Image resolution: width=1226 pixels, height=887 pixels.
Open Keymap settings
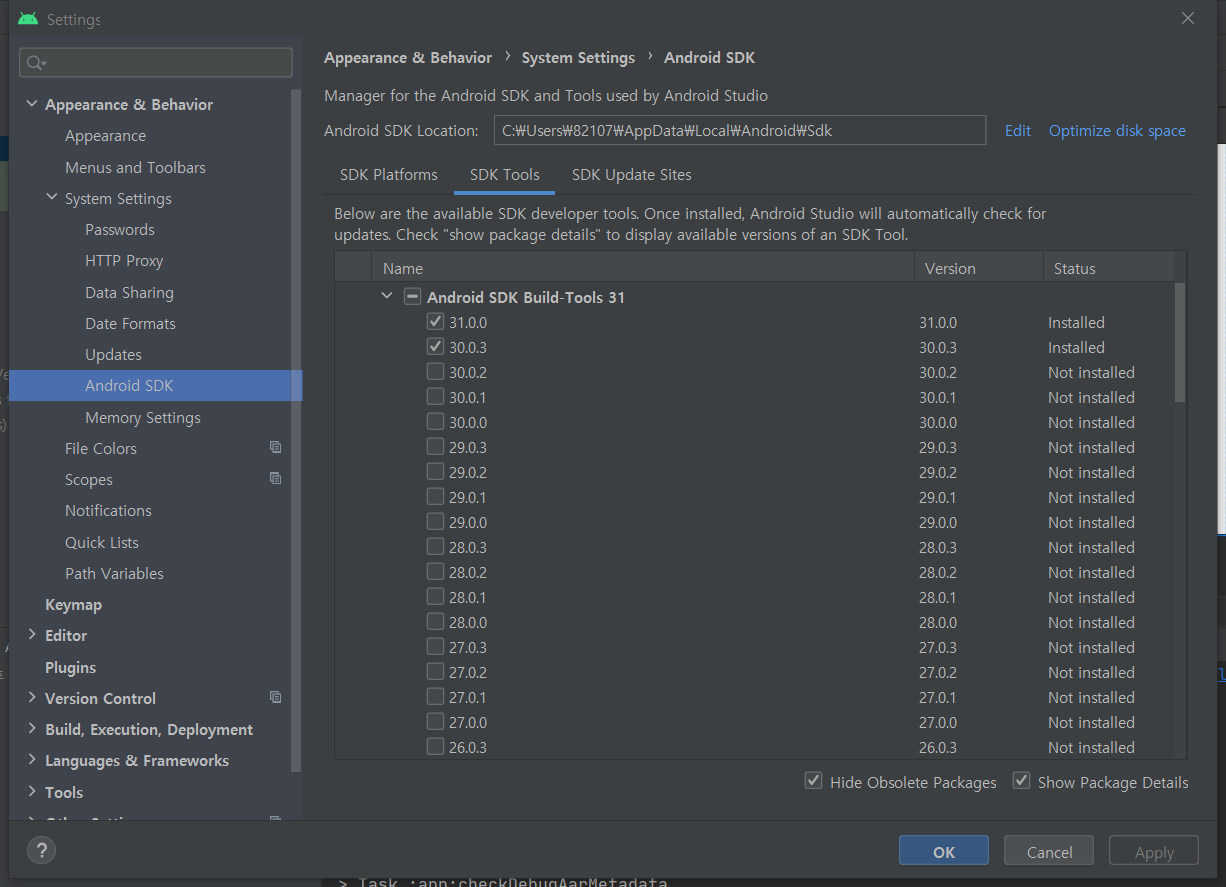point(73,605)
